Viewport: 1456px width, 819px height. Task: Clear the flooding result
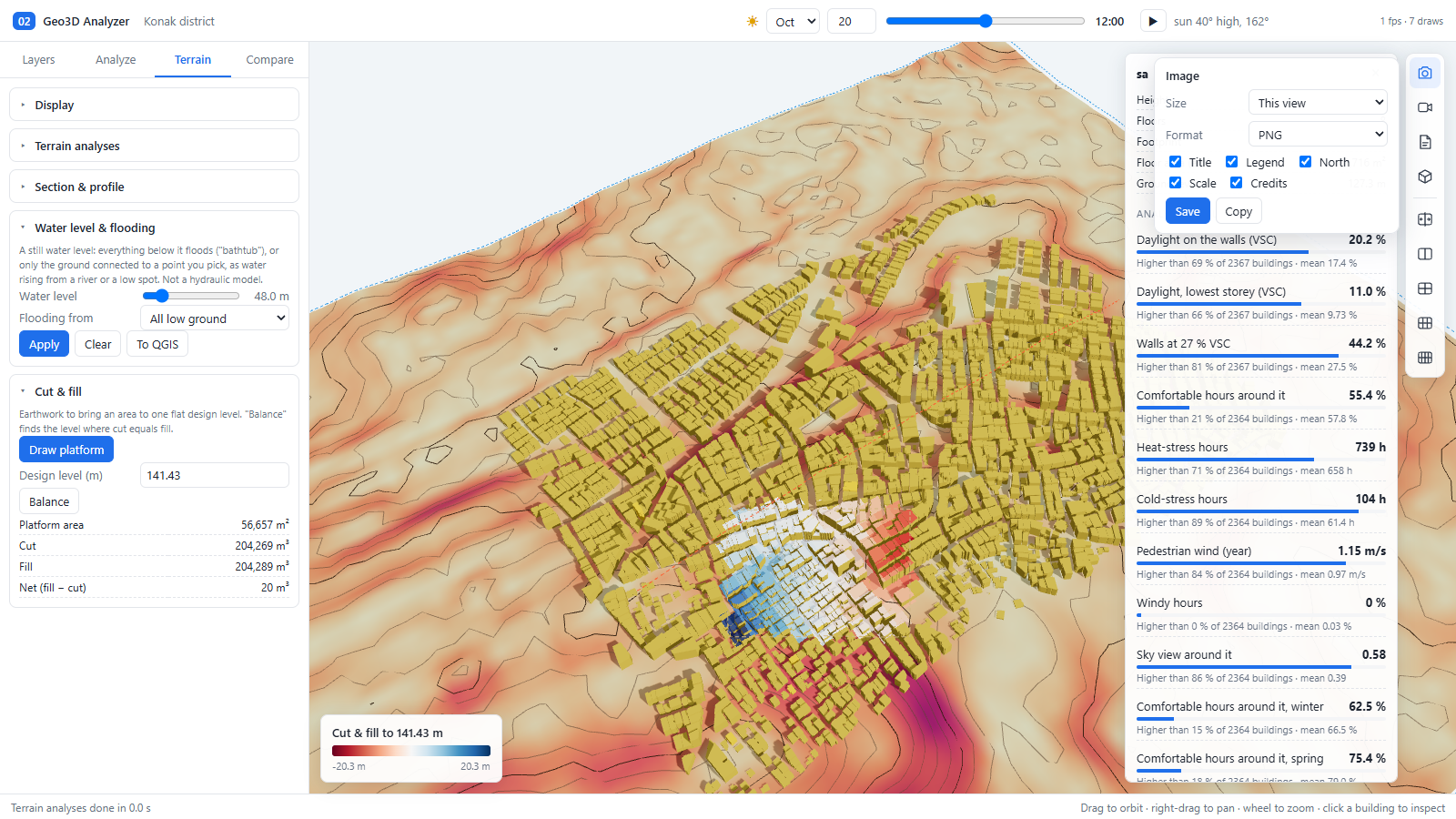(x=98, y=344)
